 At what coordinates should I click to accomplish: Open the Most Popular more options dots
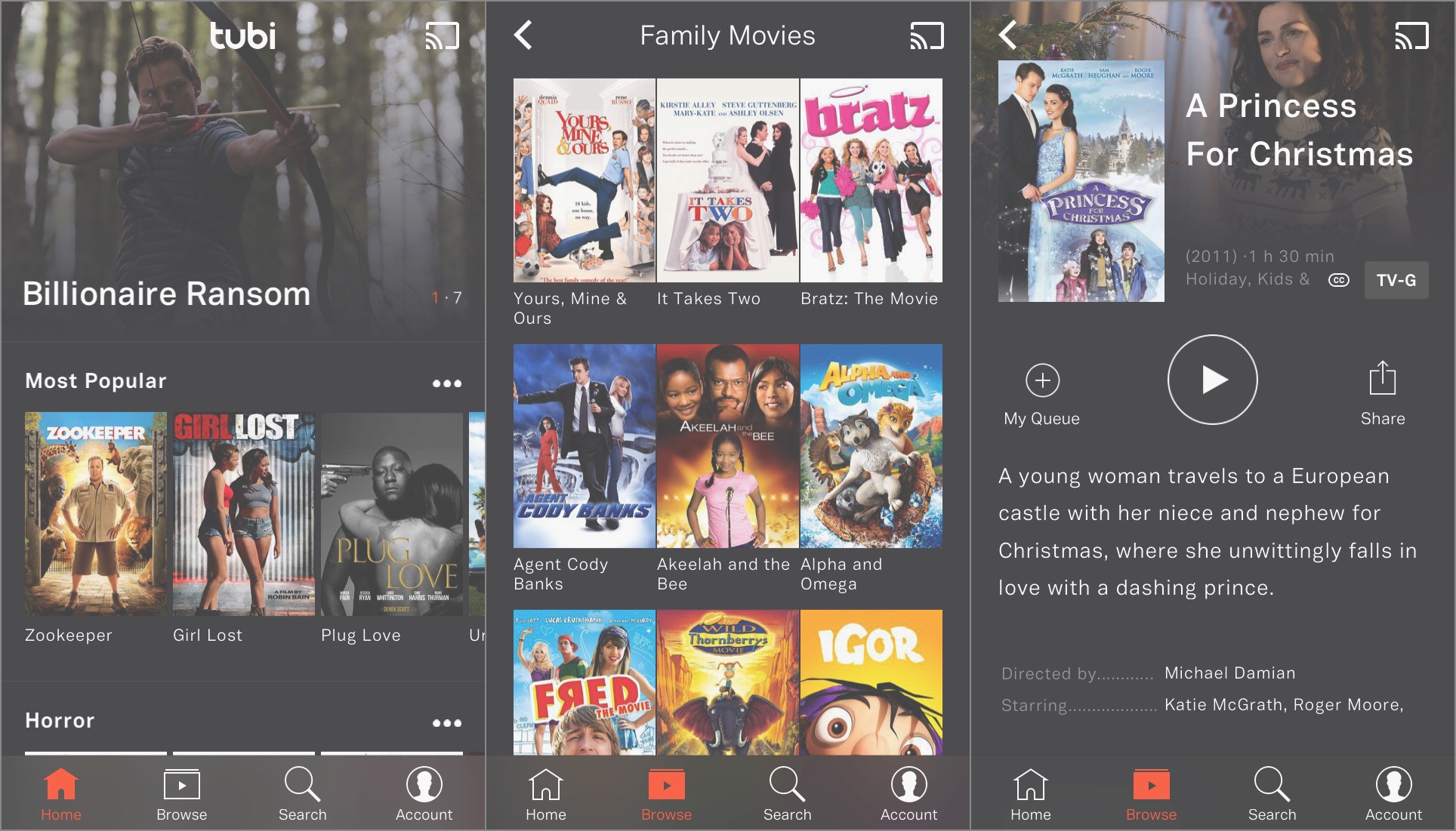tap(447, 383)
